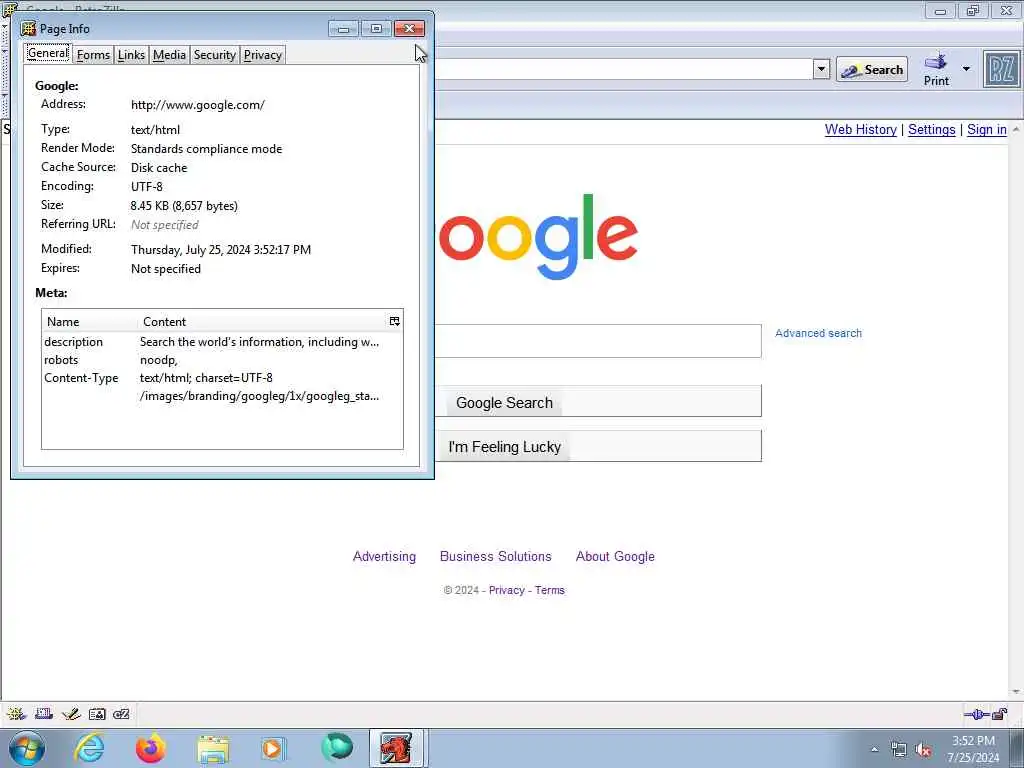1024x768 pixels.
Task: Open Windows Explorer folder taskbar icon
Action: 213,749
